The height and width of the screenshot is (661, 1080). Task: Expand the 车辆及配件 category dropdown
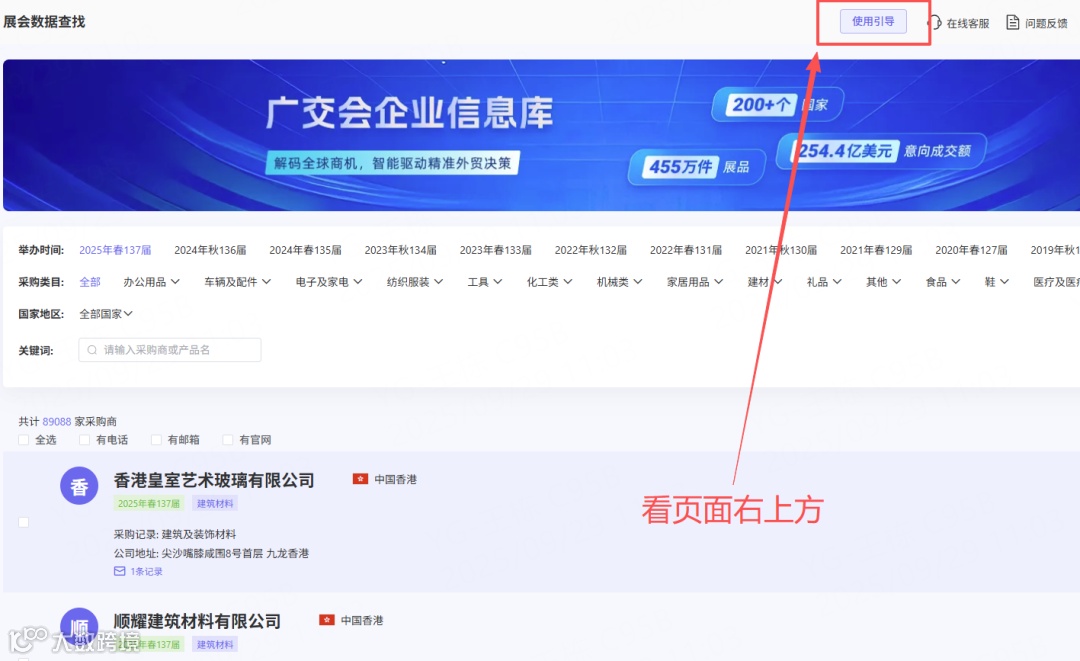(238, 282)
